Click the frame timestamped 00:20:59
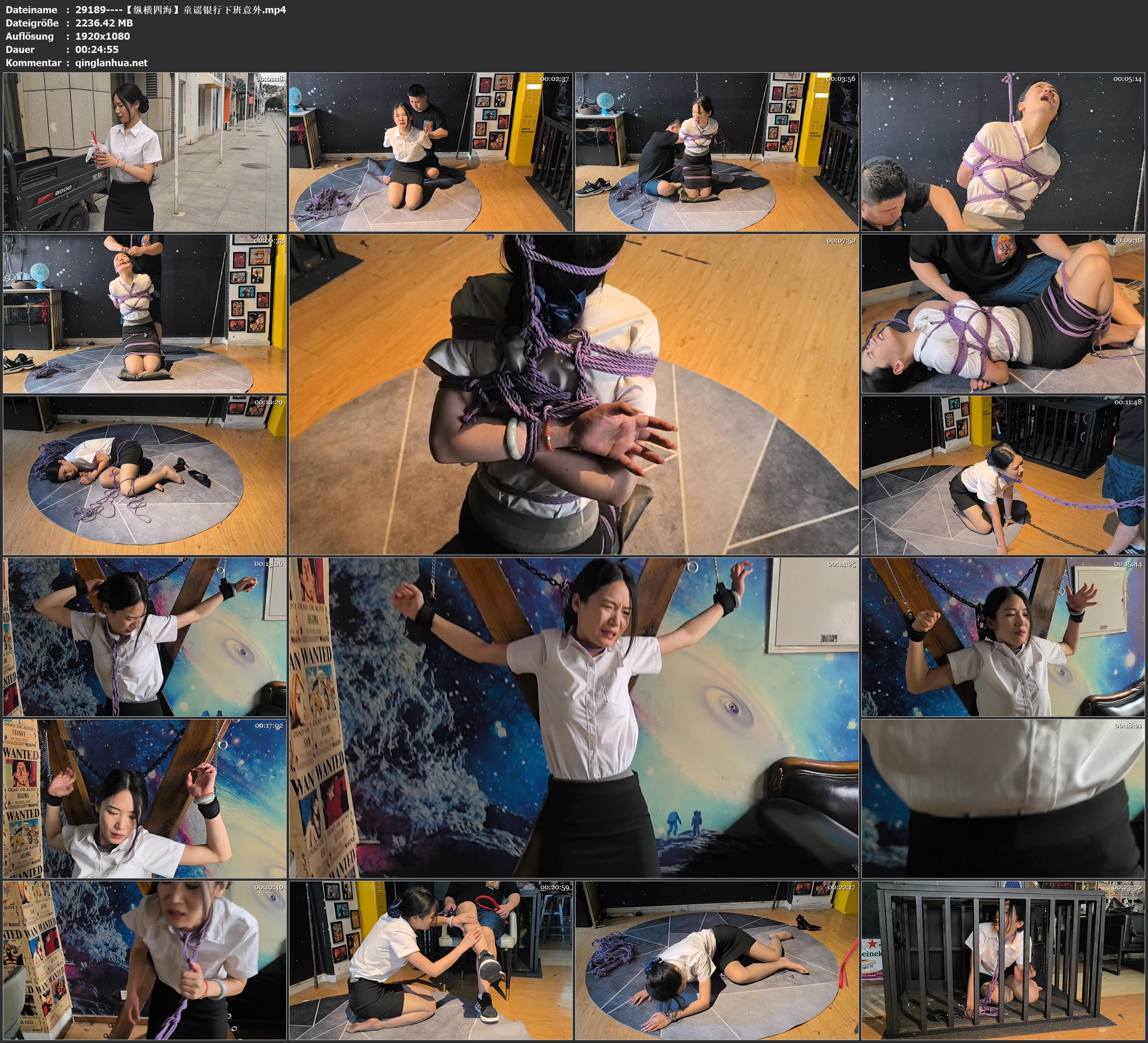The image size is (1148, 1043). 430,960
